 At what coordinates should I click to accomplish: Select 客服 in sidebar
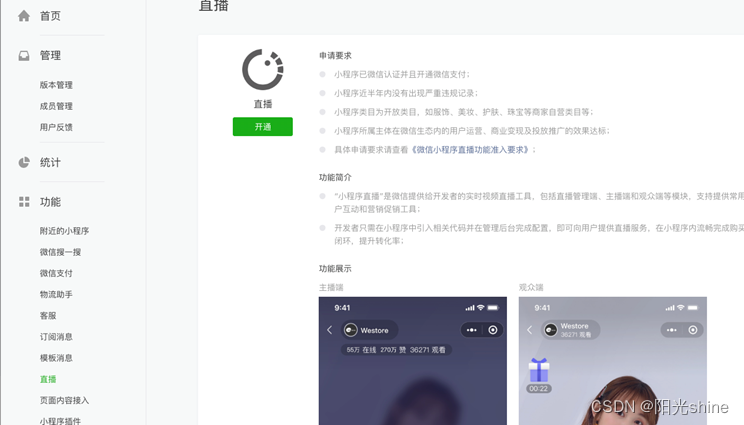[x=48, y=315]
